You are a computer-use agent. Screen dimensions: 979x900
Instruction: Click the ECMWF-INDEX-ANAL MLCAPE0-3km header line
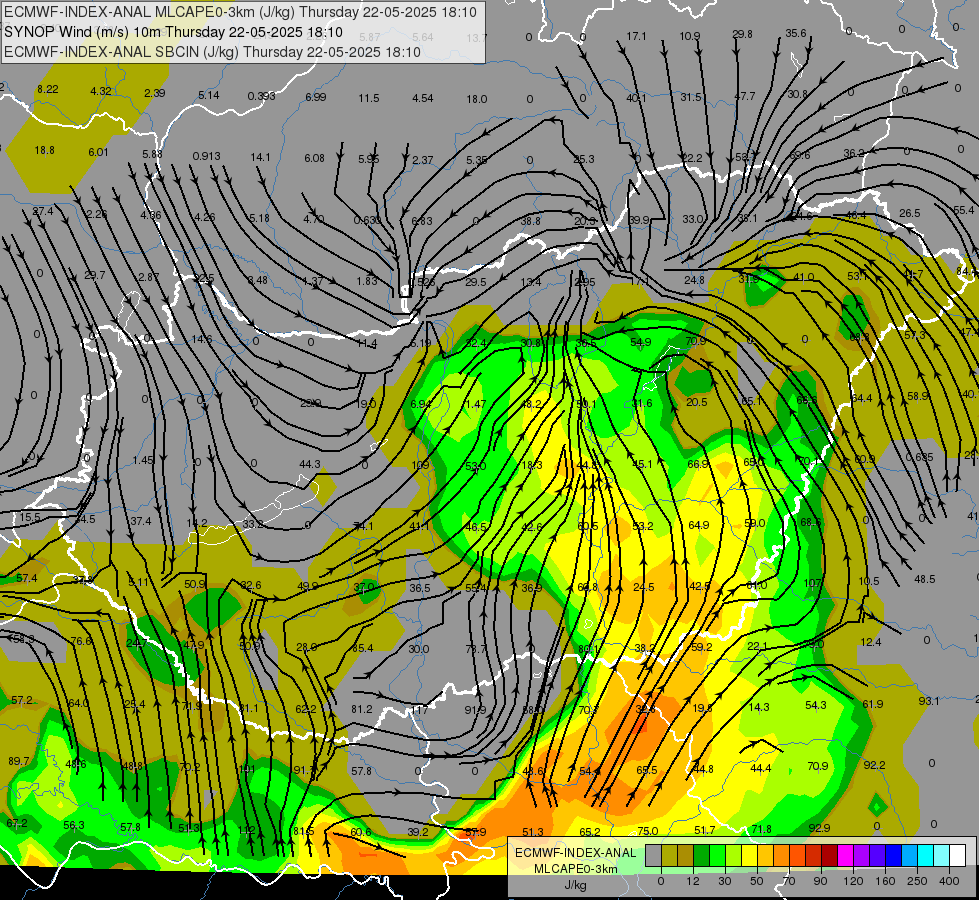click(240, 12)
